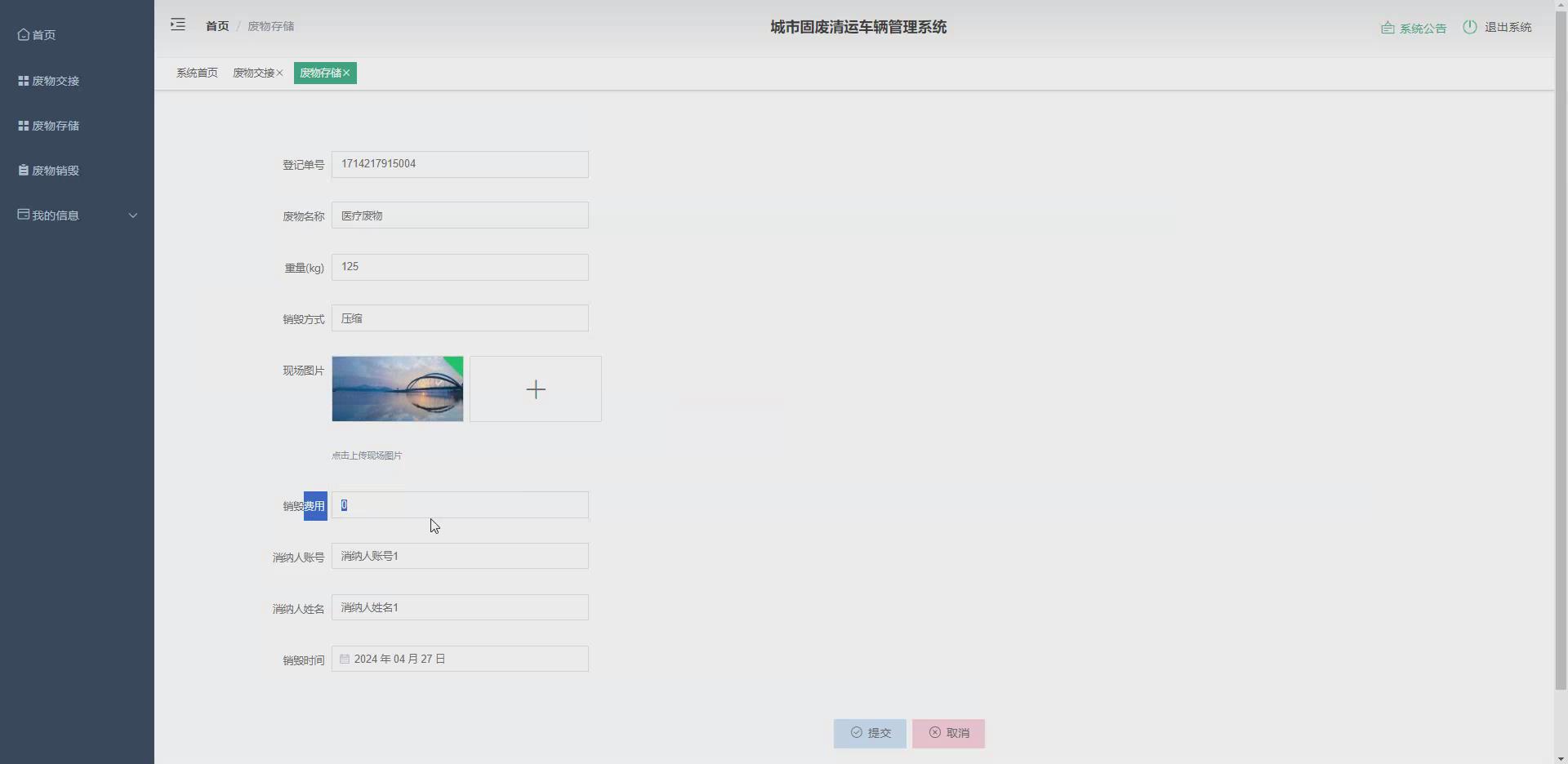Viewport: 1568px width, 764px height.
Task: Click the power icon to 退出系统
Action: pos(1469,26)
